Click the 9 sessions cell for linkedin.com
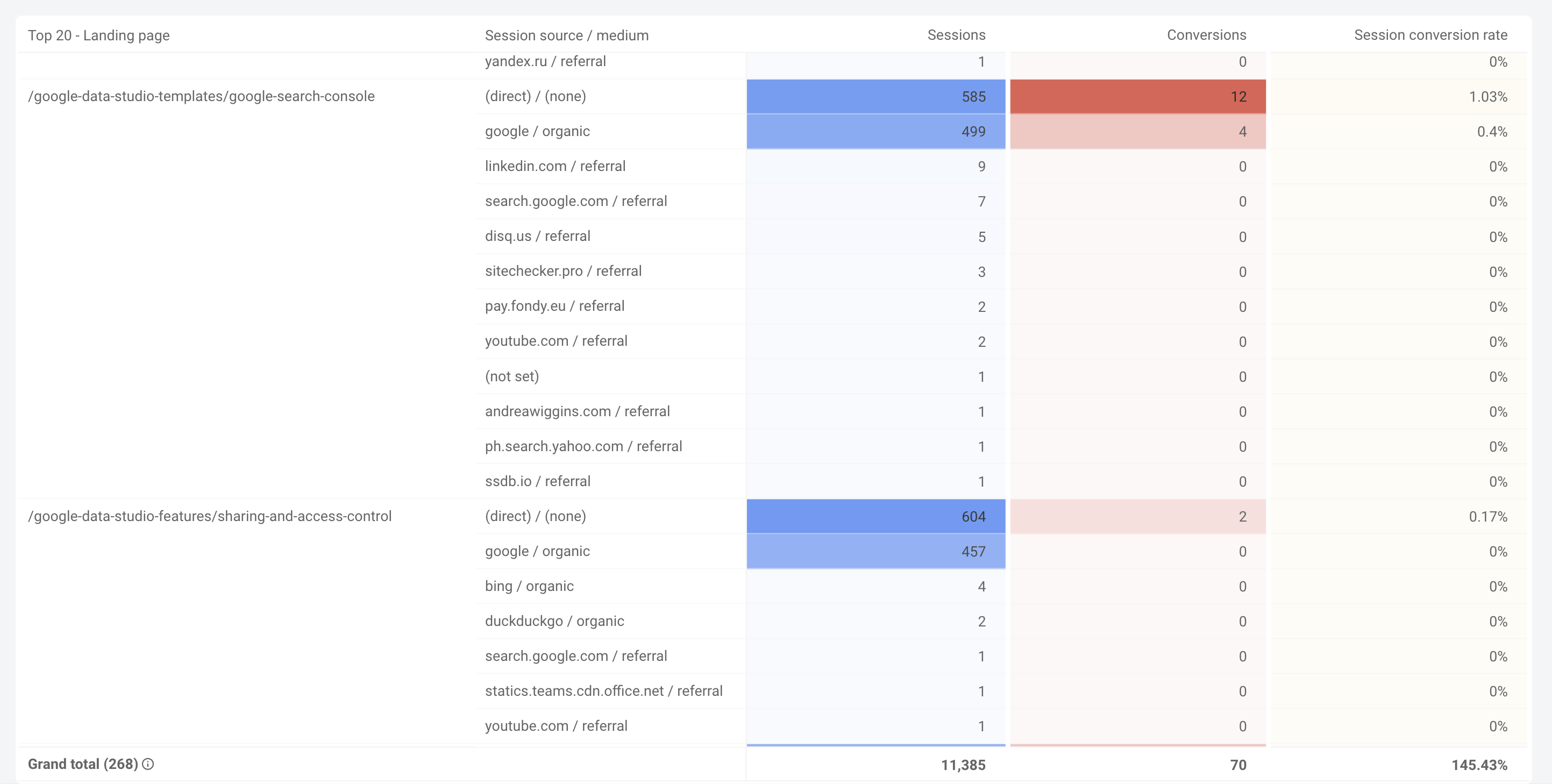This screenshot has width=1552, height=784. 876,166
